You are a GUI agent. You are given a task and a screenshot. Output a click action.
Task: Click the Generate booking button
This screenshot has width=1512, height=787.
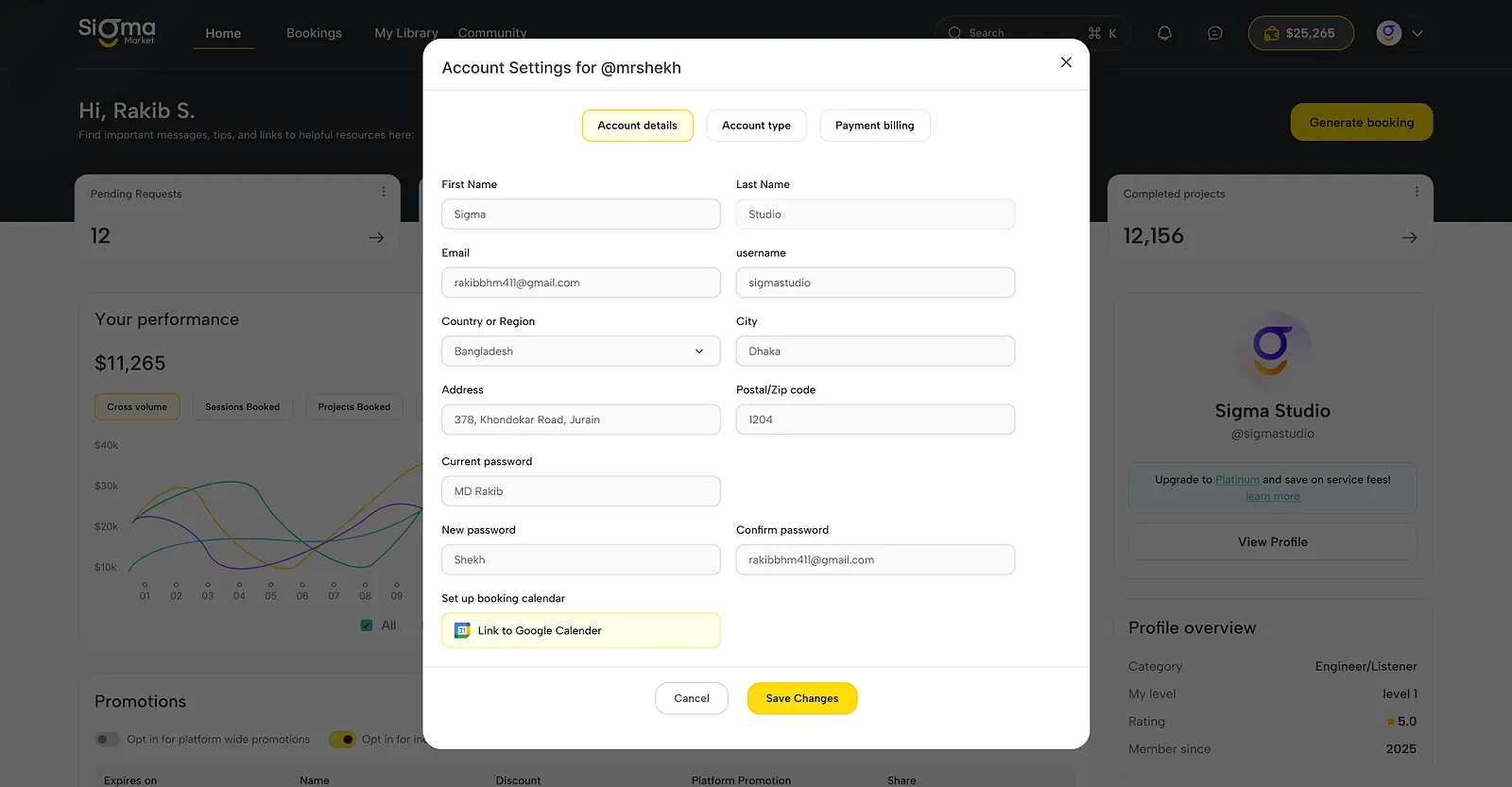tap(1362, 122)
